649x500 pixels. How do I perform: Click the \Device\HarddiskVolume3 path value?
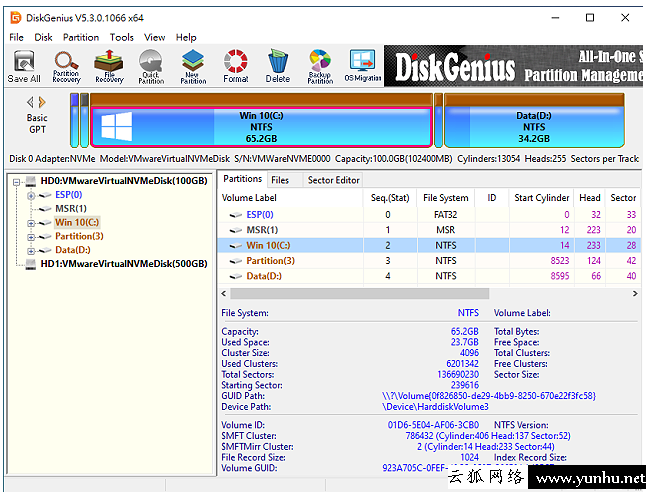(435, 407)
